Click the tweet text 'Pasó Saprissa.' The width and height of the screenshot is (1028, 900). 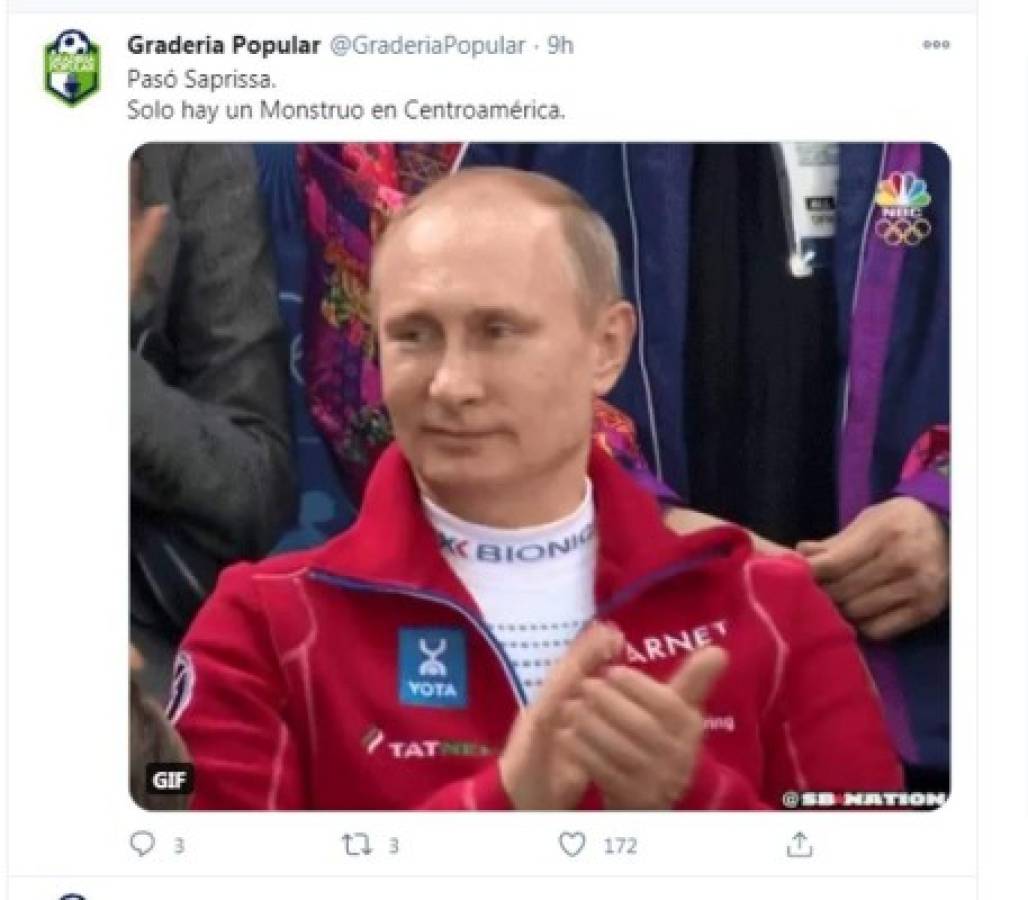tap(202, 79)
